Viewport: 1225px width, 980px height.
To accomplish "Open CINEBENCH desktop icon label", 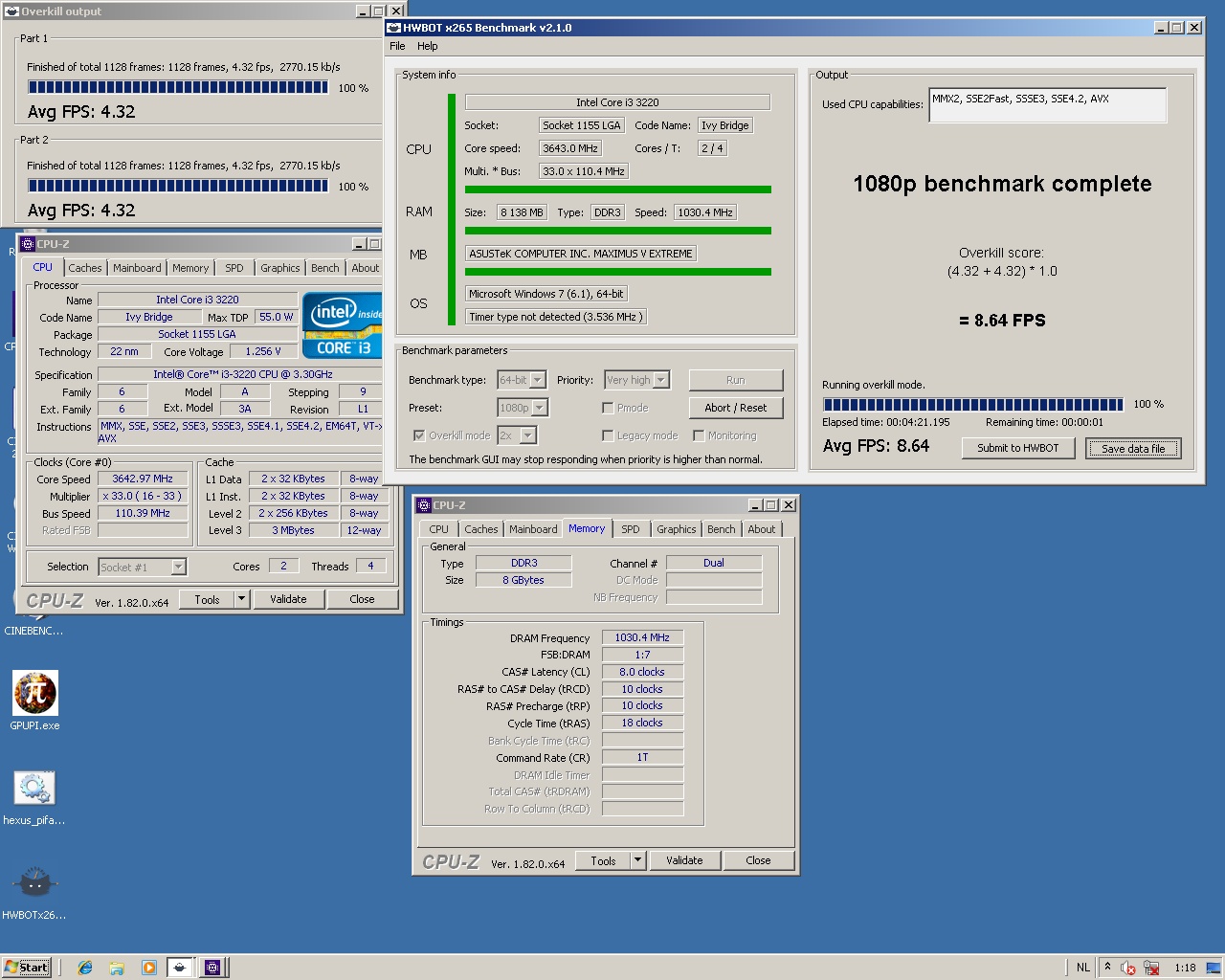I will 34,632.
